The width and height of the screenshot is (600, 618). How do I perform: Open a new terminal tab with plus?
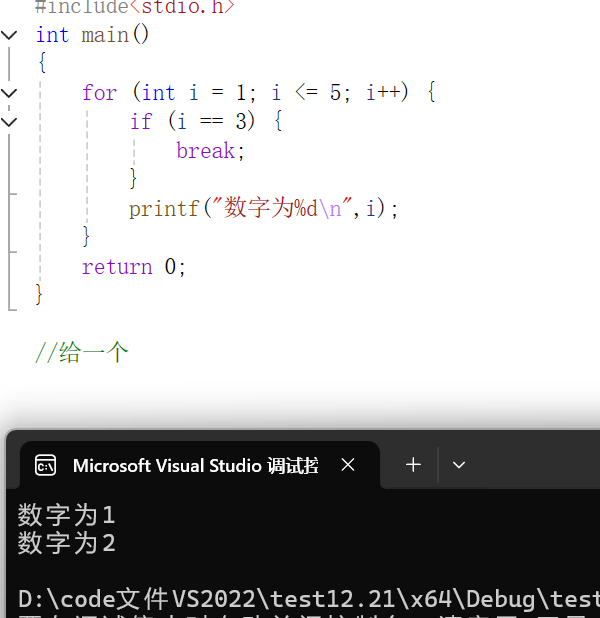[x=413, y=465]
